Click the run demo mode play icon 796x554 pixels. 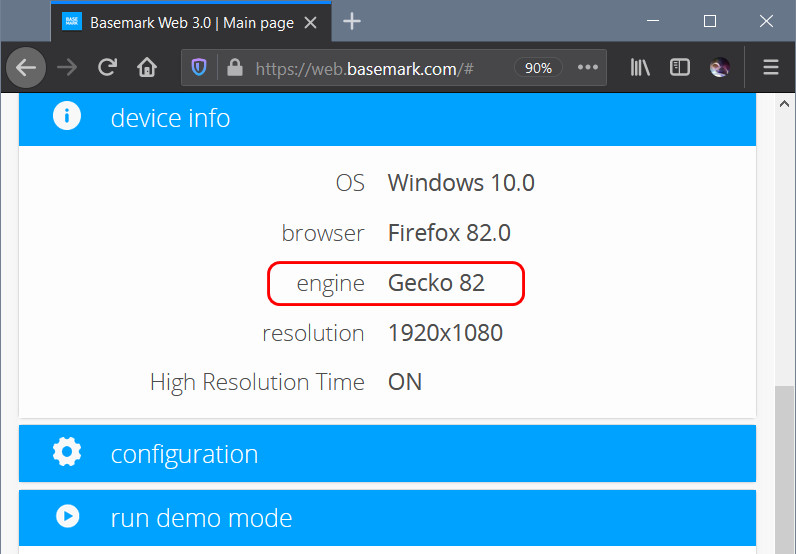coord(68,516)
